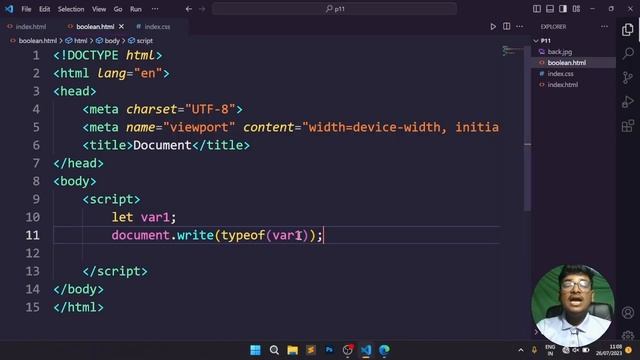Open the Selection menu
Screen dimensions: 640x360
pos(71,9)
